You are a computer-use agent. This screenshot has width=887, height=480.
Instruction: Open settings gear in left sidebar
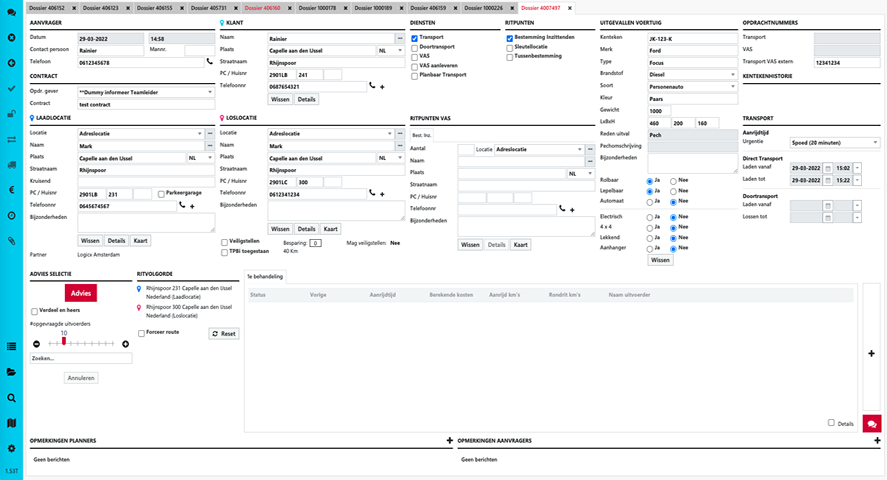11,448
